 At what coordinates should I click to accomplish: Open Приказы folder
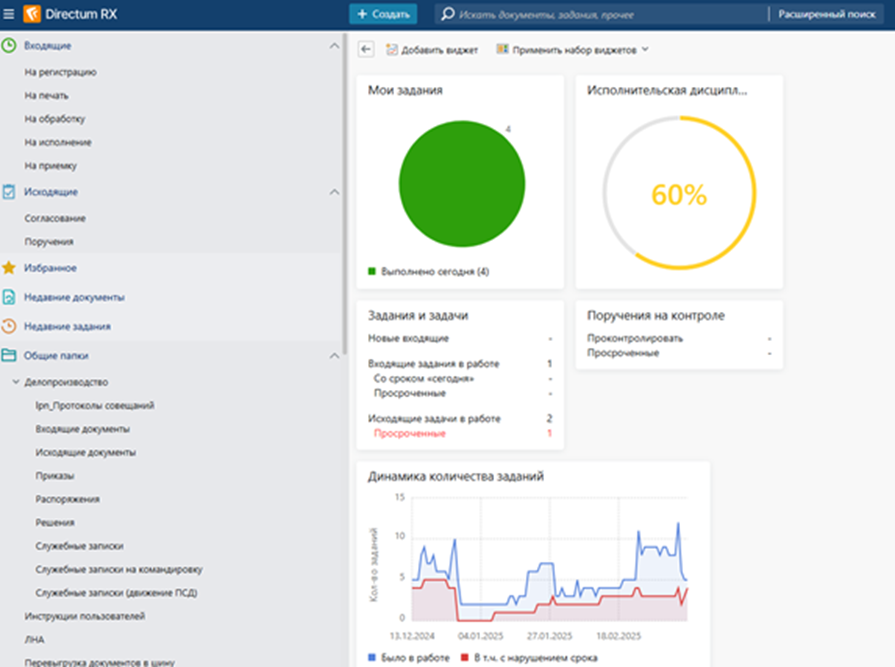[x=55, y=475]
